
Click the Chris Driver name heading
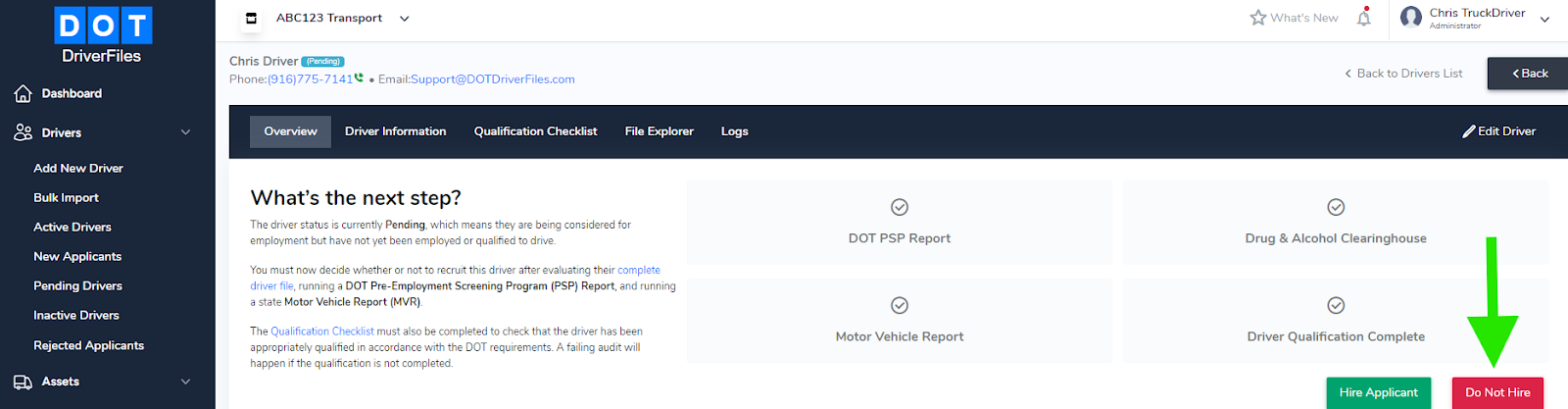[264, 61]
